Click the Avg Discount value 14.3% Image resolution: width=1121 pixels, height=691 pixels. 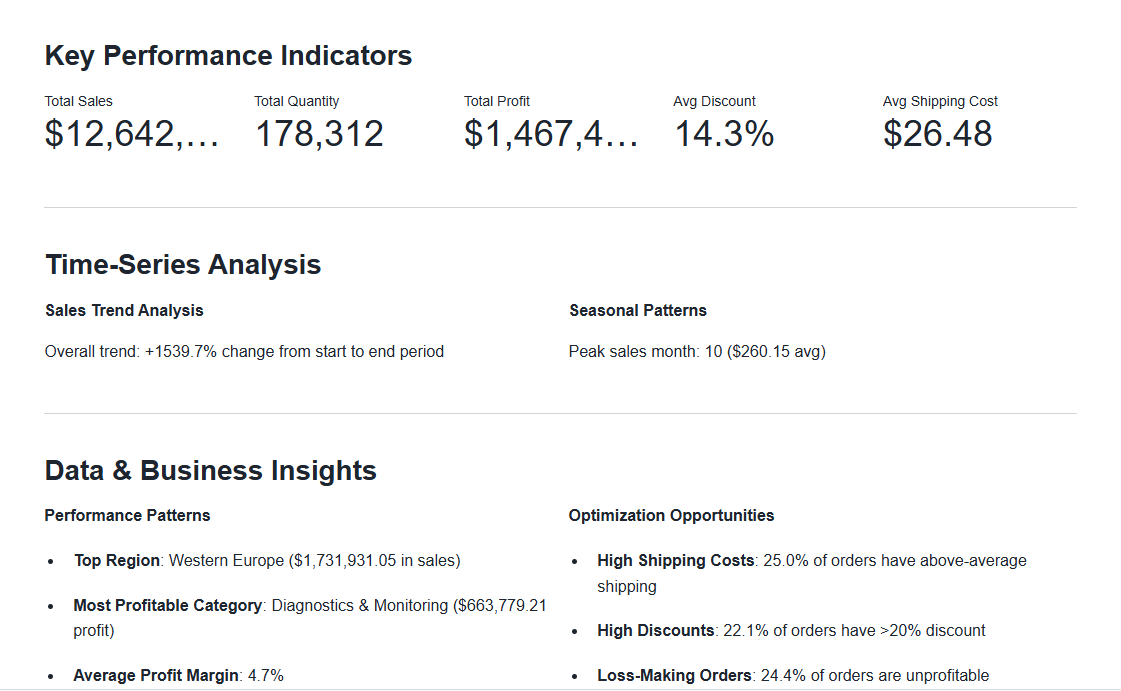724,134
